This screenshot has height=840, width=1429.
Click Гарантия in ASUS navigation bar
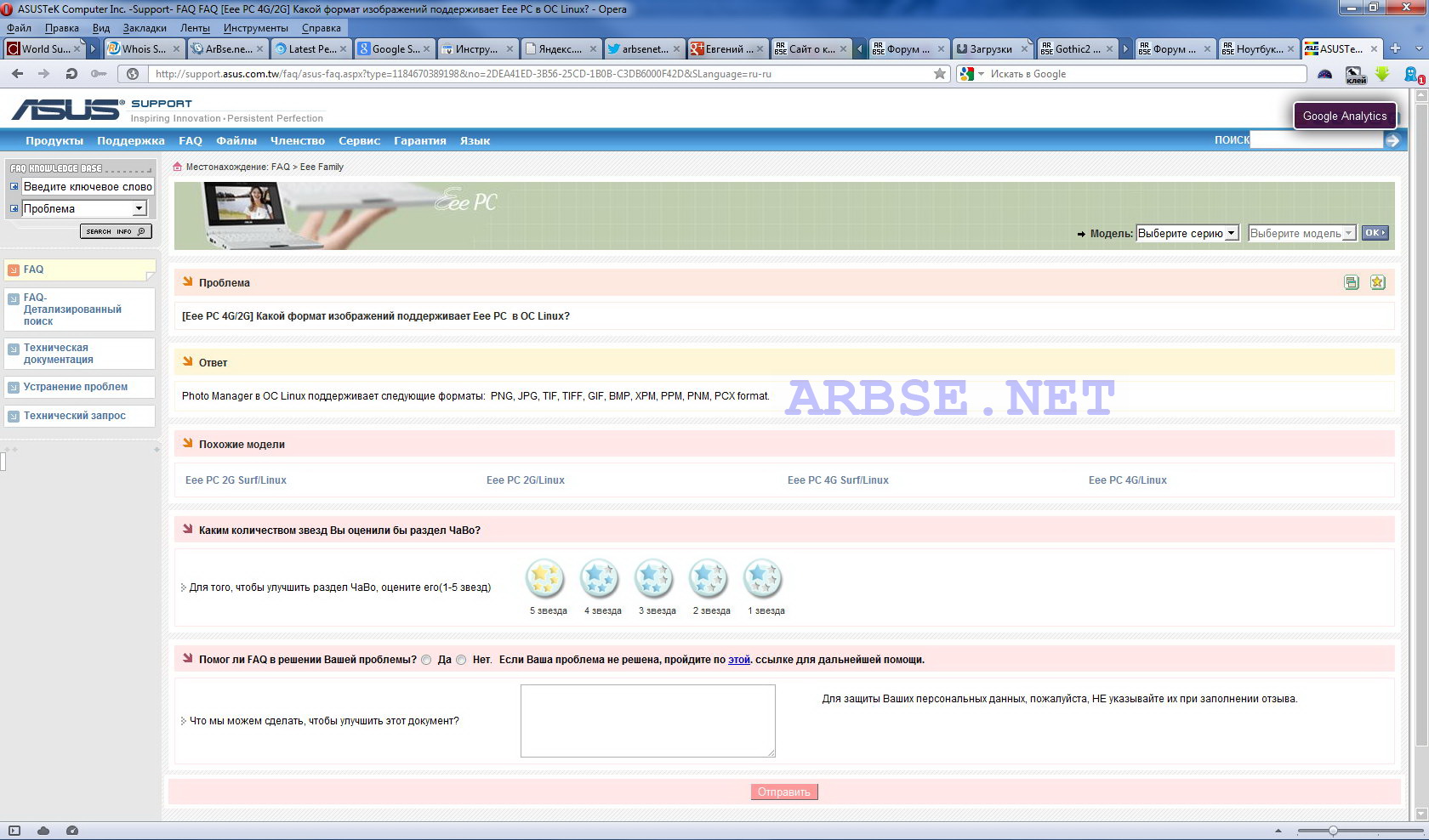tap(420, 141)
